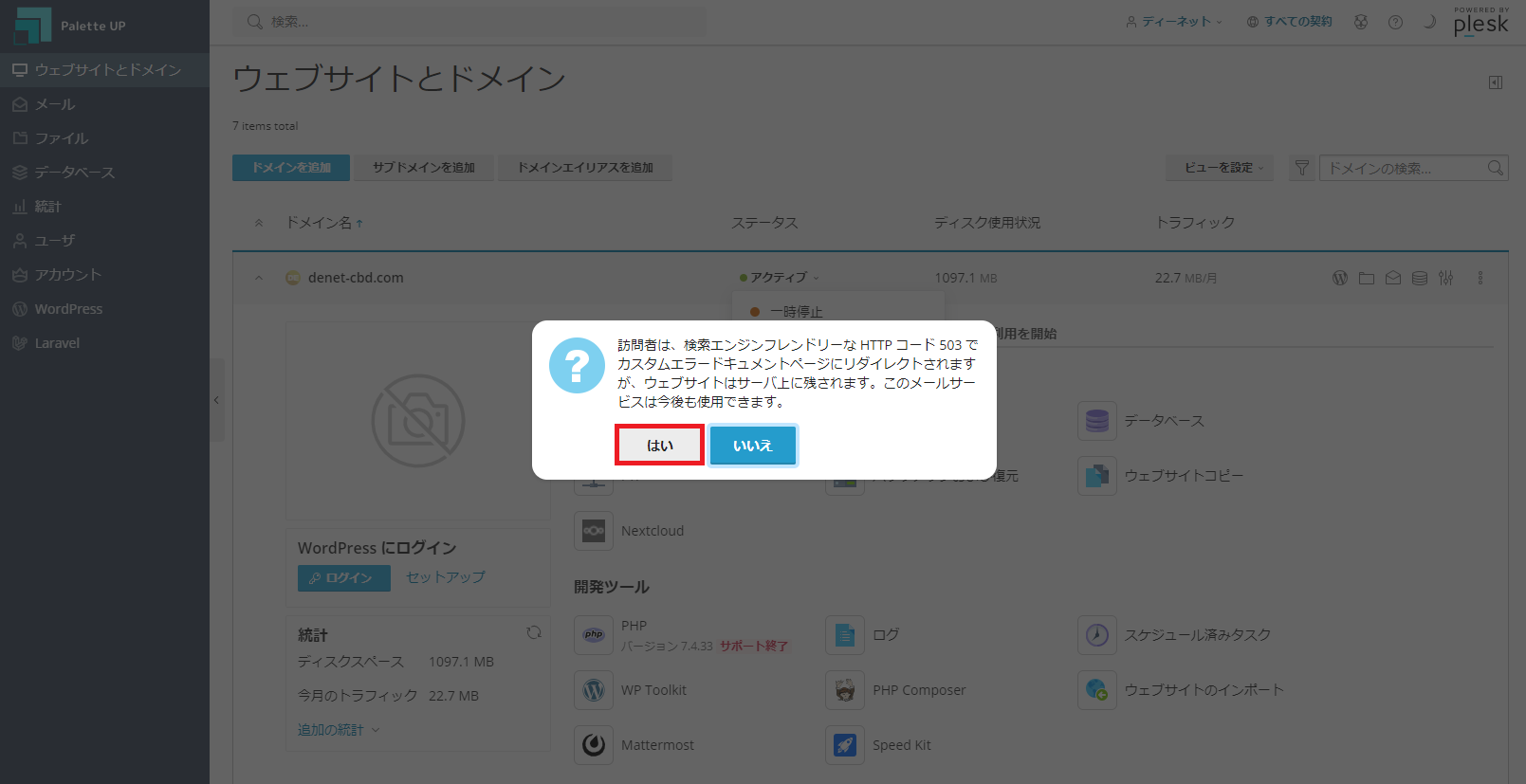Collapse the denet-cbd.com row chevron
Viewport: 1526px width, 784px height.
point(259,278)
